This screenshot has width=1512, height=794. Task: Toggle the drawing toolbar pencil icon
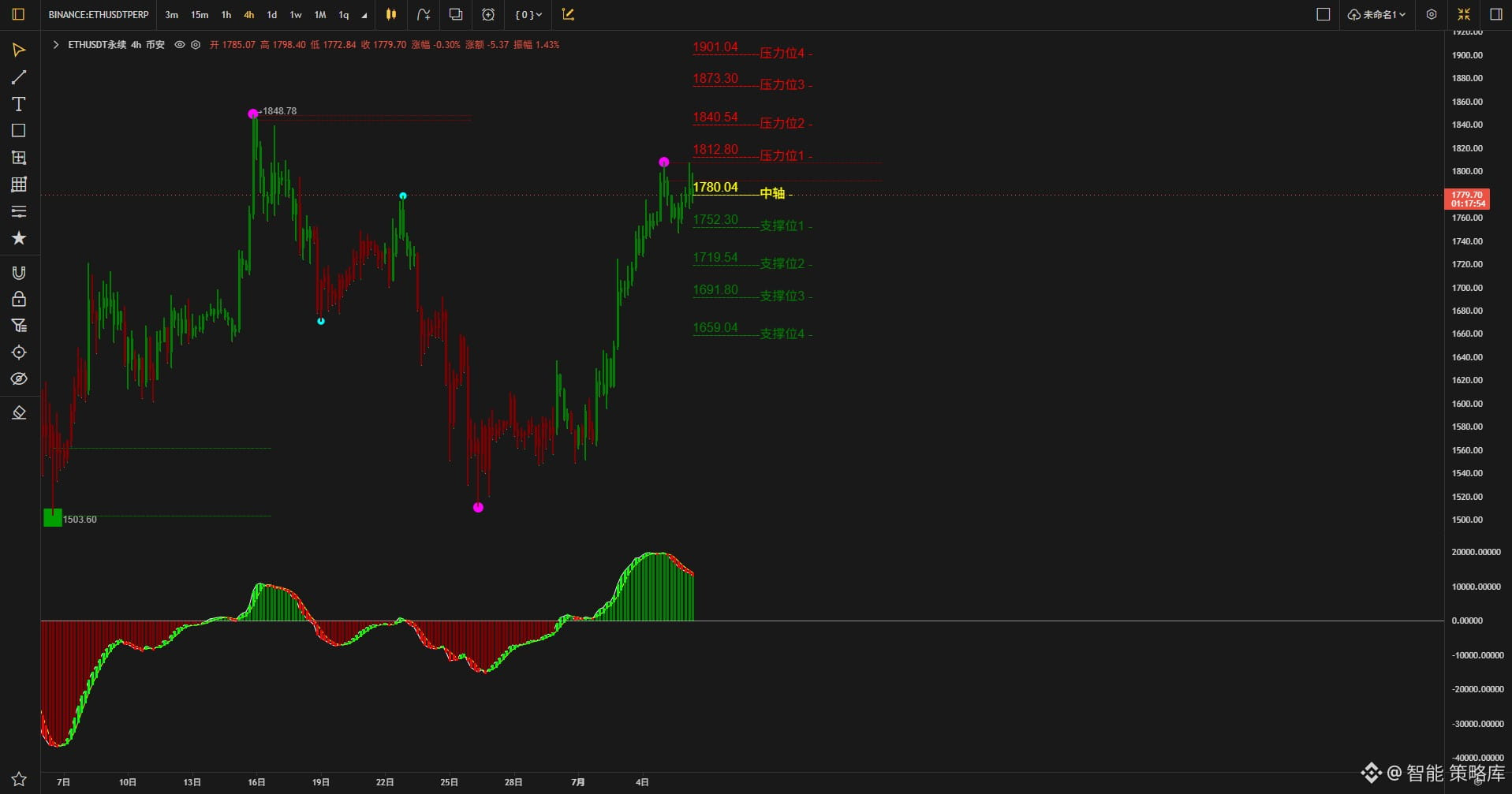pyautogui.click(x=568, y=14)
